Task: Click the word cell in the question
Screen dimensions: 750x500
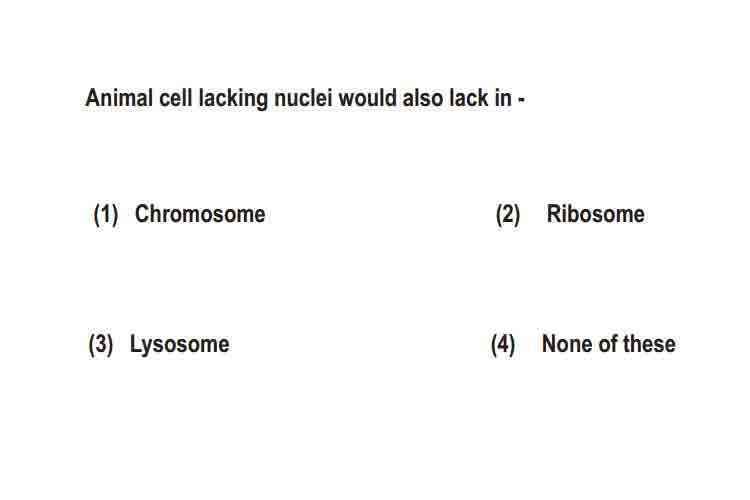Action: pyautogui.click(x=176, y=98)
